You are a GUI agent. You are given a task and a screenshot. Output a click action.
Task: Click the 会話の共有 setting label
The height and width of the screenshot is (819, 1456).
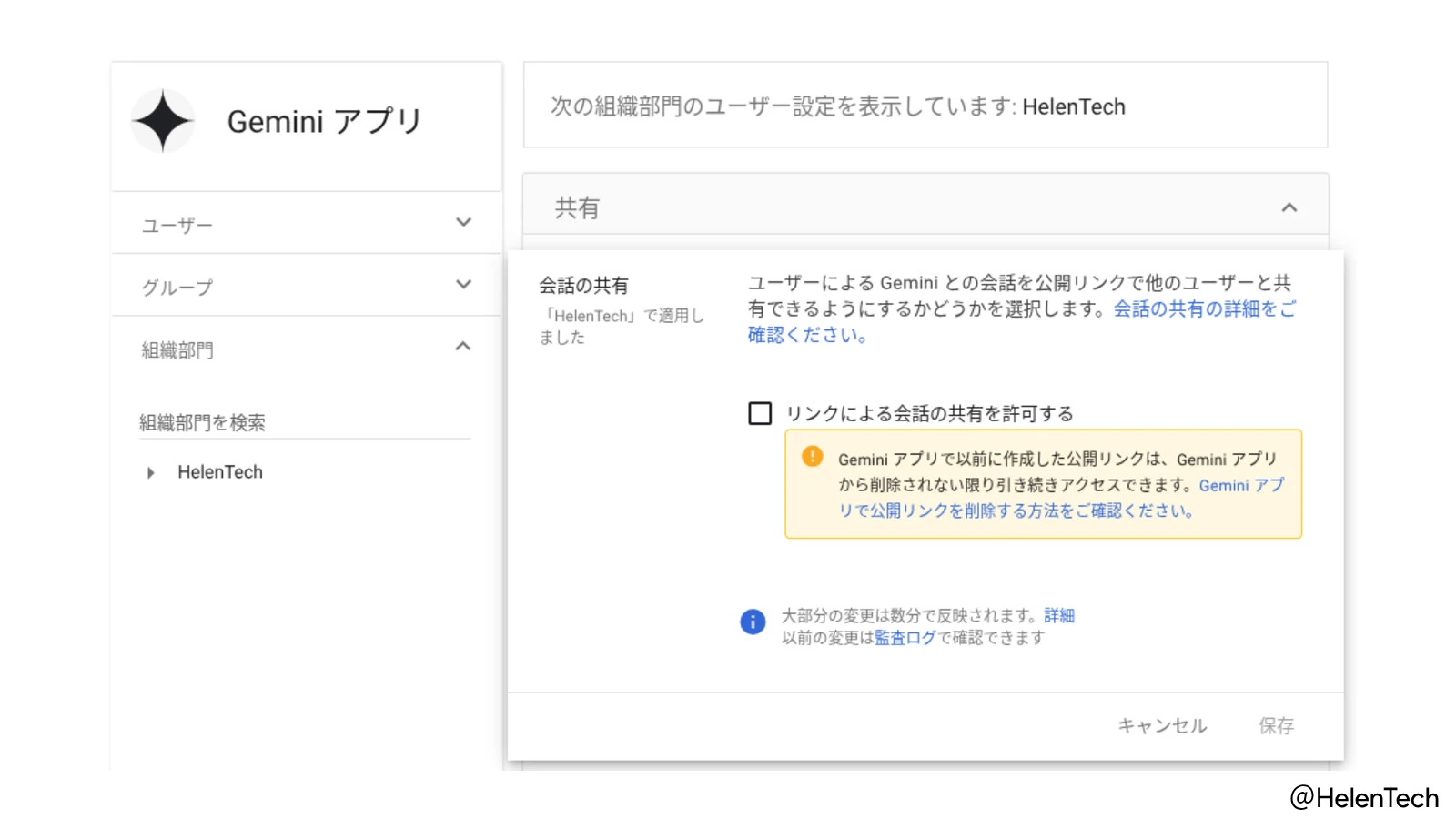[583, 286]
